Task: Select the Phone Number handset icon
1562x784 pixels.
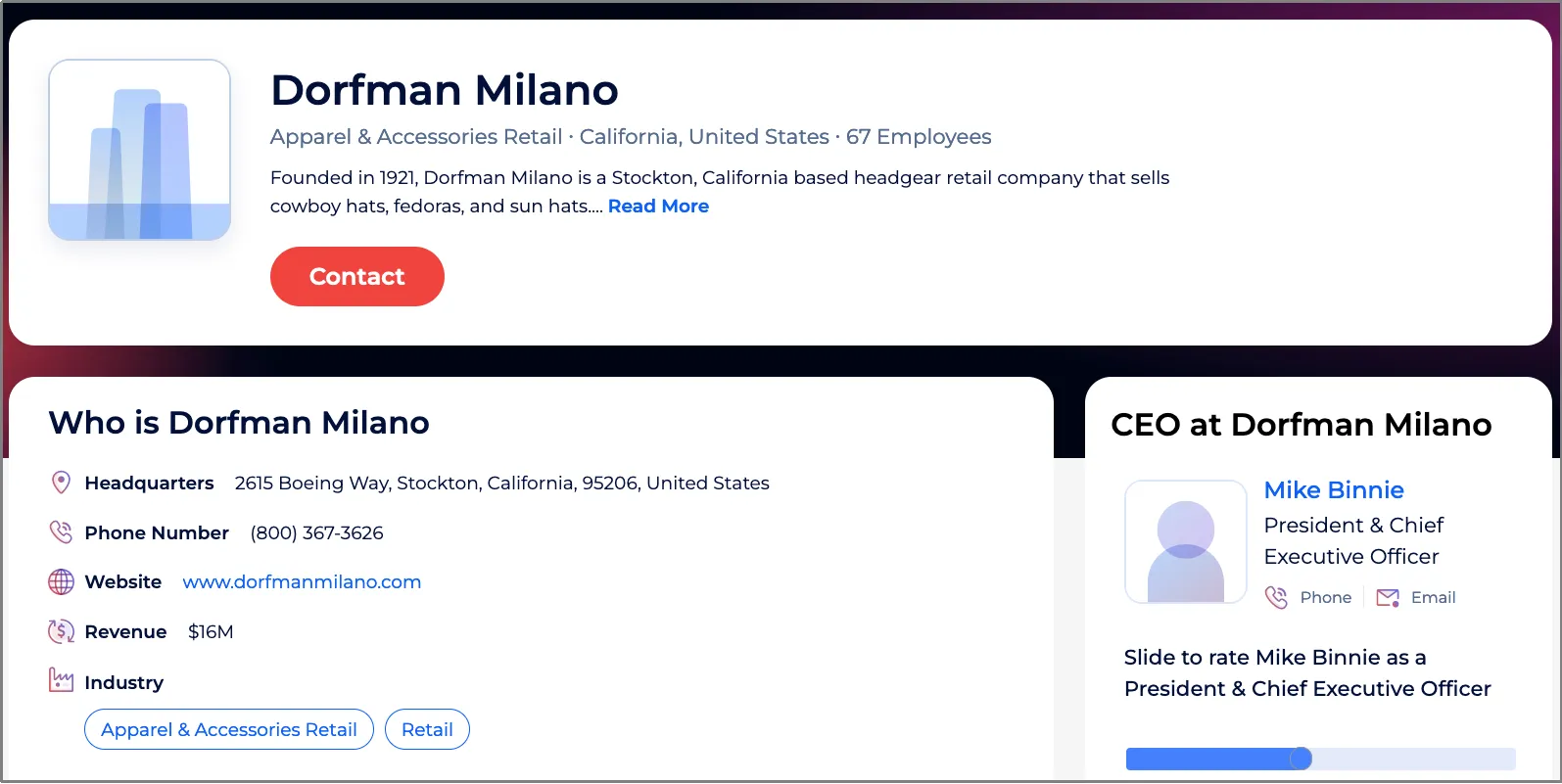Action: click(x=61, y=532)
